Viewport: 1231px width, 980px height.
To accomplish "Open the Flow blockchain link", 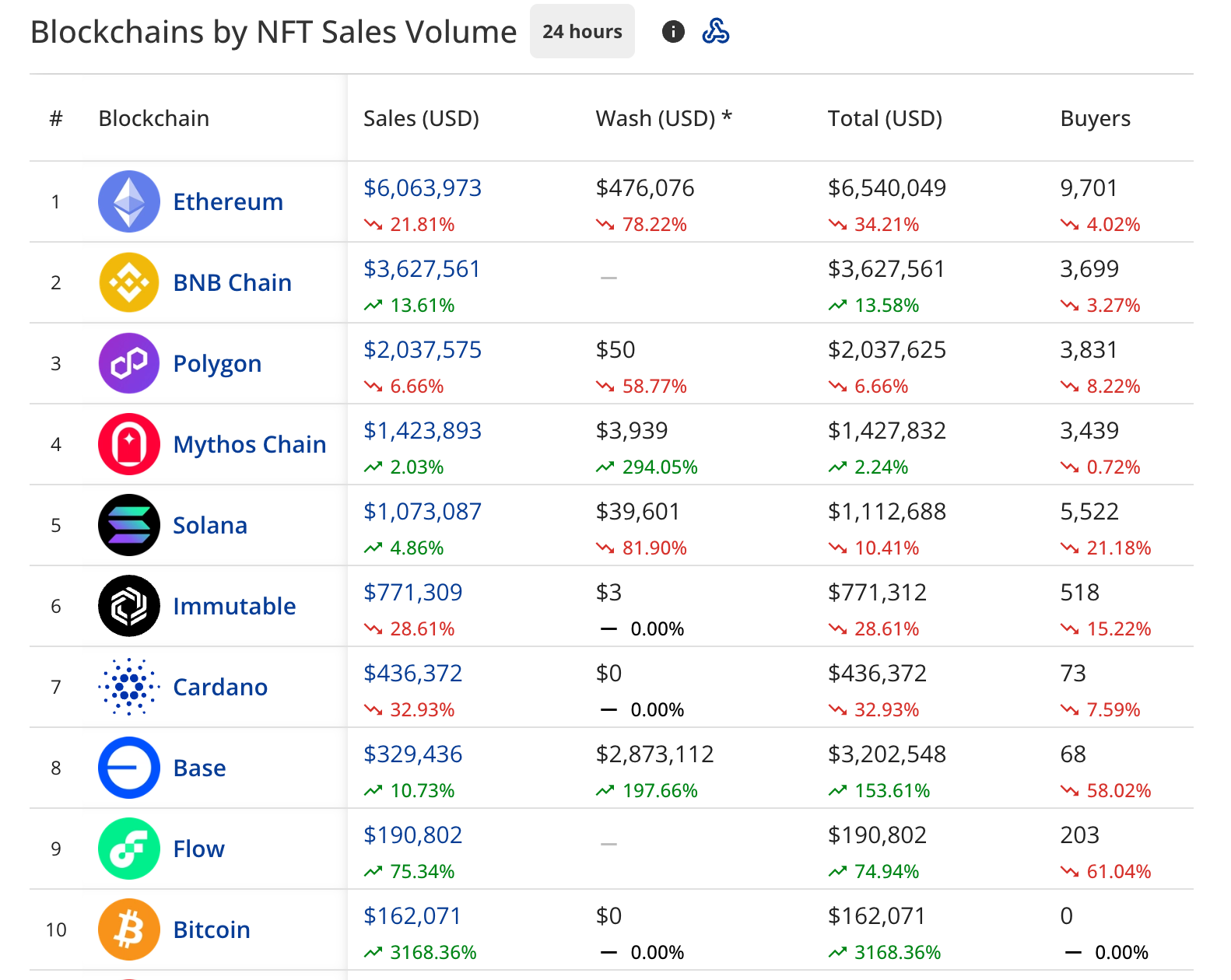I will coord(199,849).
